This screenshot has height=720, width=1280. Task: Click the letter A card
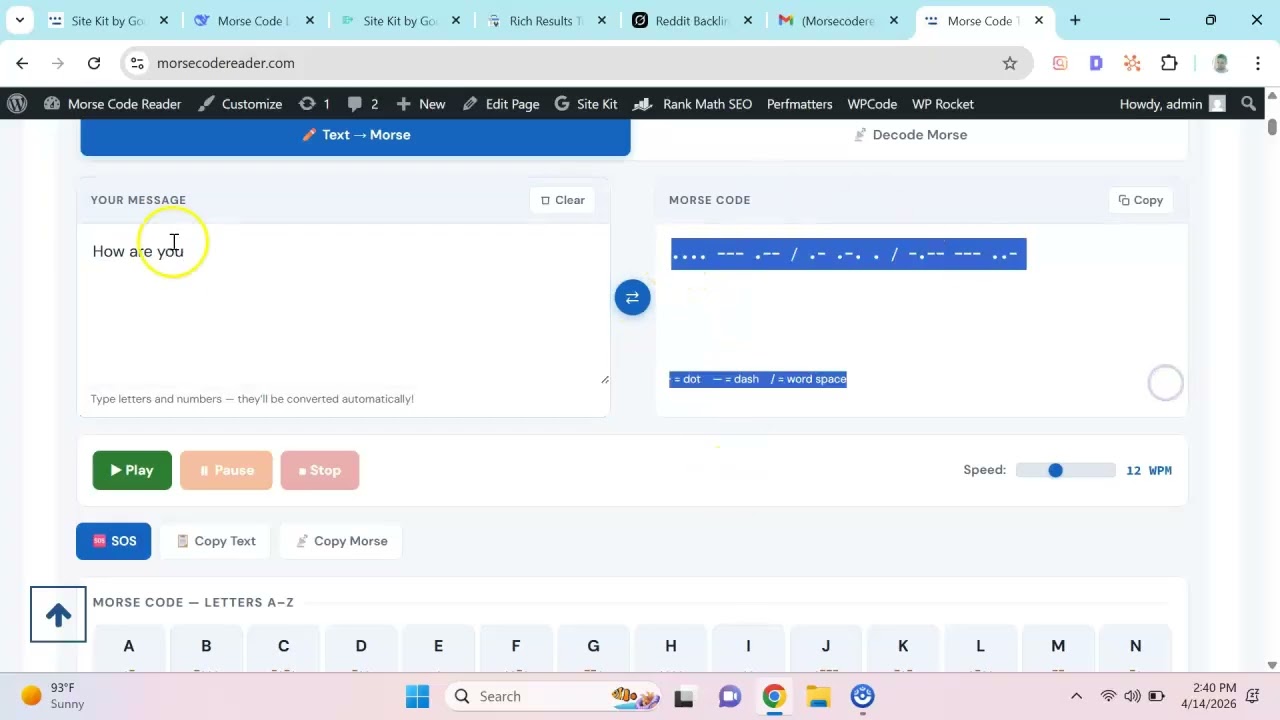click(129, 648)
